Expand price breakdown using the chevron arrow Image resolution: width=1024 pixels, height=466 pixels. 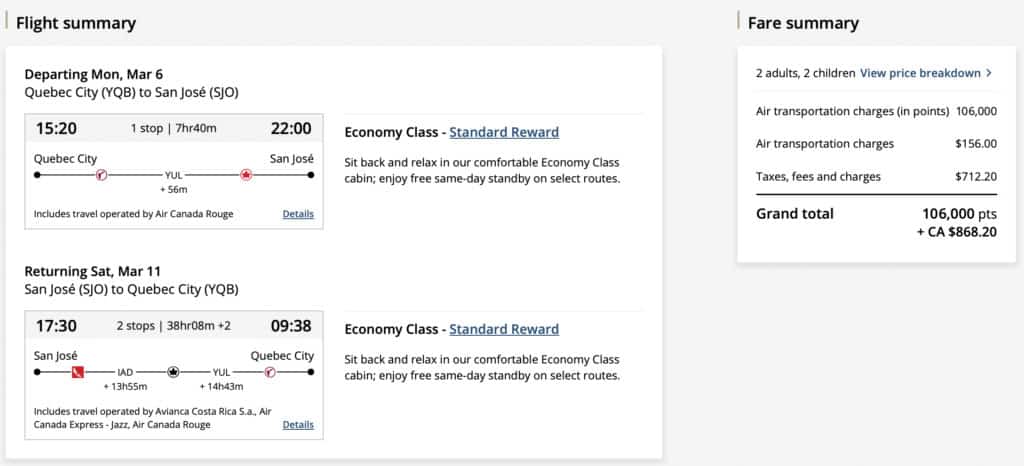coord(989,73)
